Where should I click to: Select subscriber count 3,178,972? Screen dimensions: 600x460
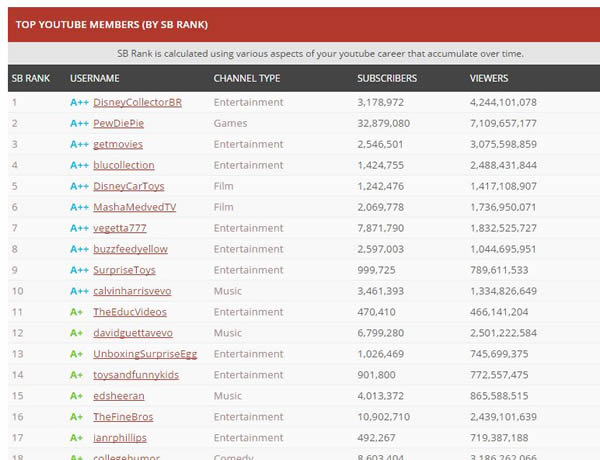coord(380,103)
